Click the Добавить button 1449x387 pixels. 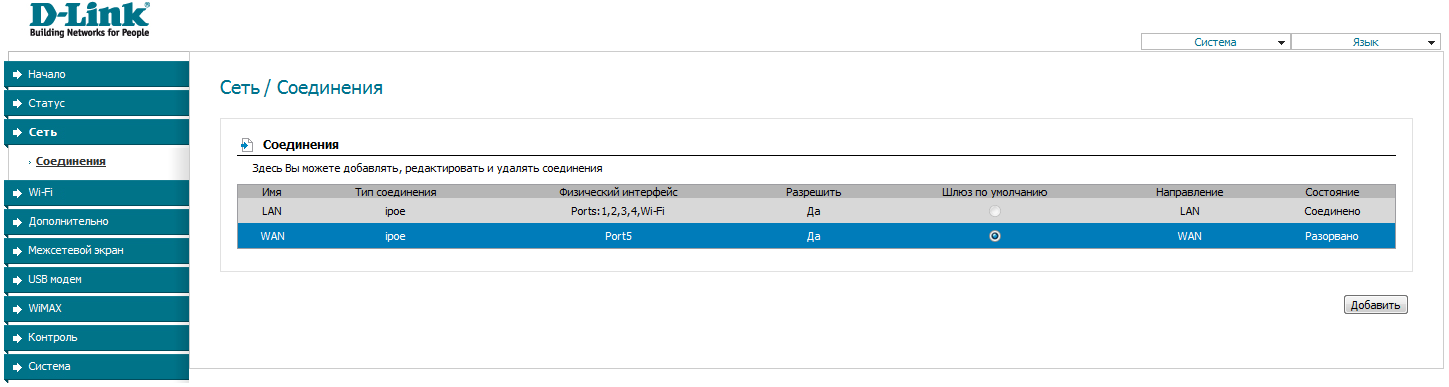[1376, 305]
